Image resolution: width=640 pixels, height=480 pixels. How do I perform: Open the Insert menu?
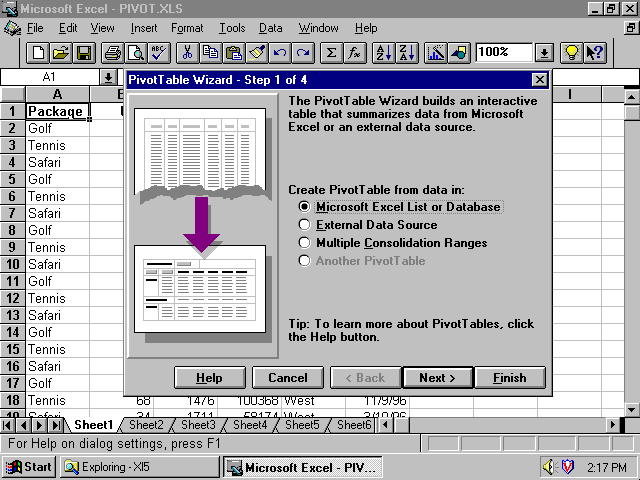point(144,28)
